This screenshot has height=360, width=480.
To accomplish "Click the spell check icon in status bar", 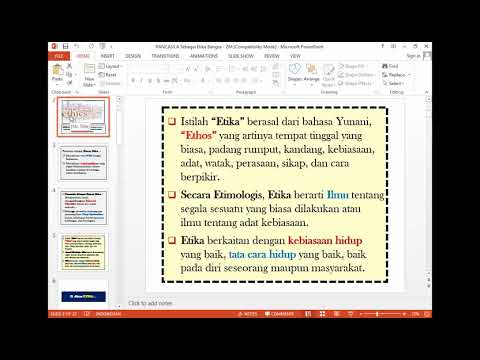I will 87,314.
